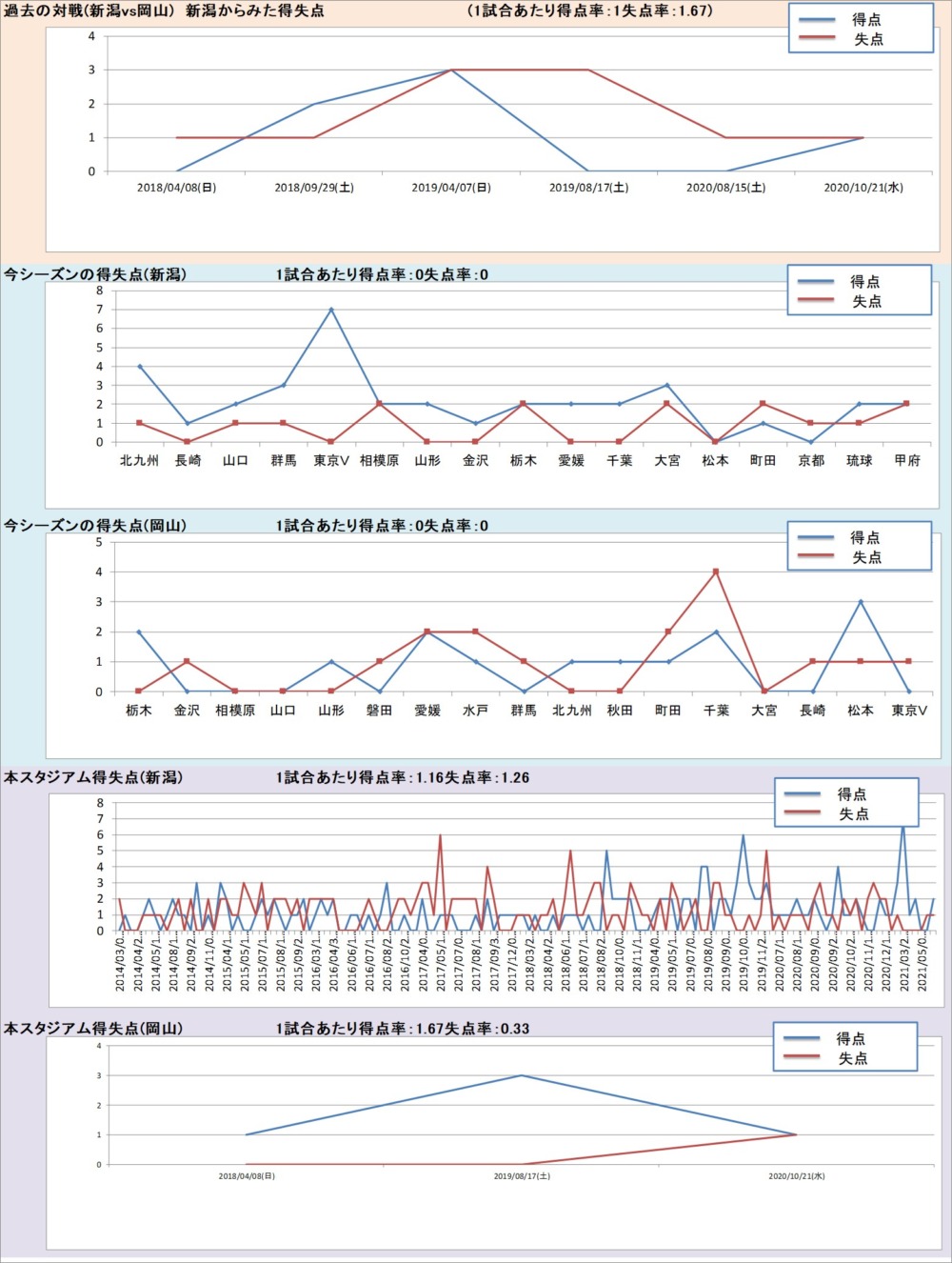Click the 2020/10/21(水) axis label in the top chart
The height and width of the screenshot is (1263, 952).
click(x=863, y=188)
